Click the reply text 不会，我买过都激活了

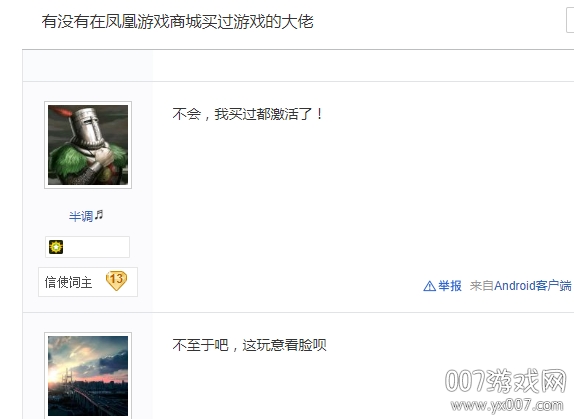[x=248, y=114]
